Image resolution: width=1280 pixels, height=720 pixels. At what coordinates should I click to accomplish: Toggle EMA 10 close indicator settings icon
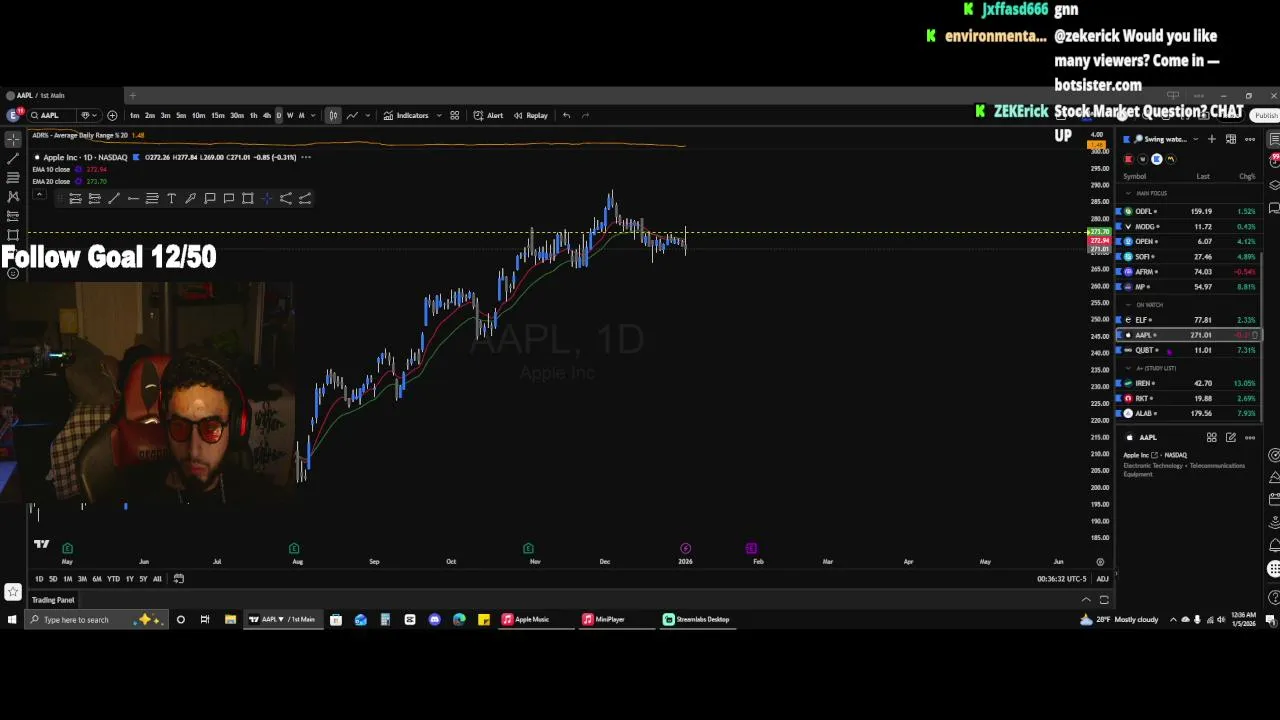(78, 169)
